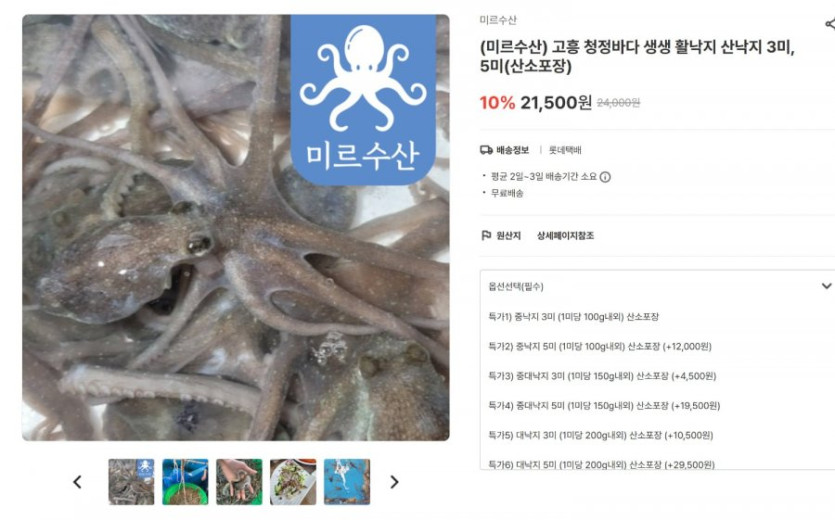Select thumbnail showing hand holding octopus

point(239,482)
